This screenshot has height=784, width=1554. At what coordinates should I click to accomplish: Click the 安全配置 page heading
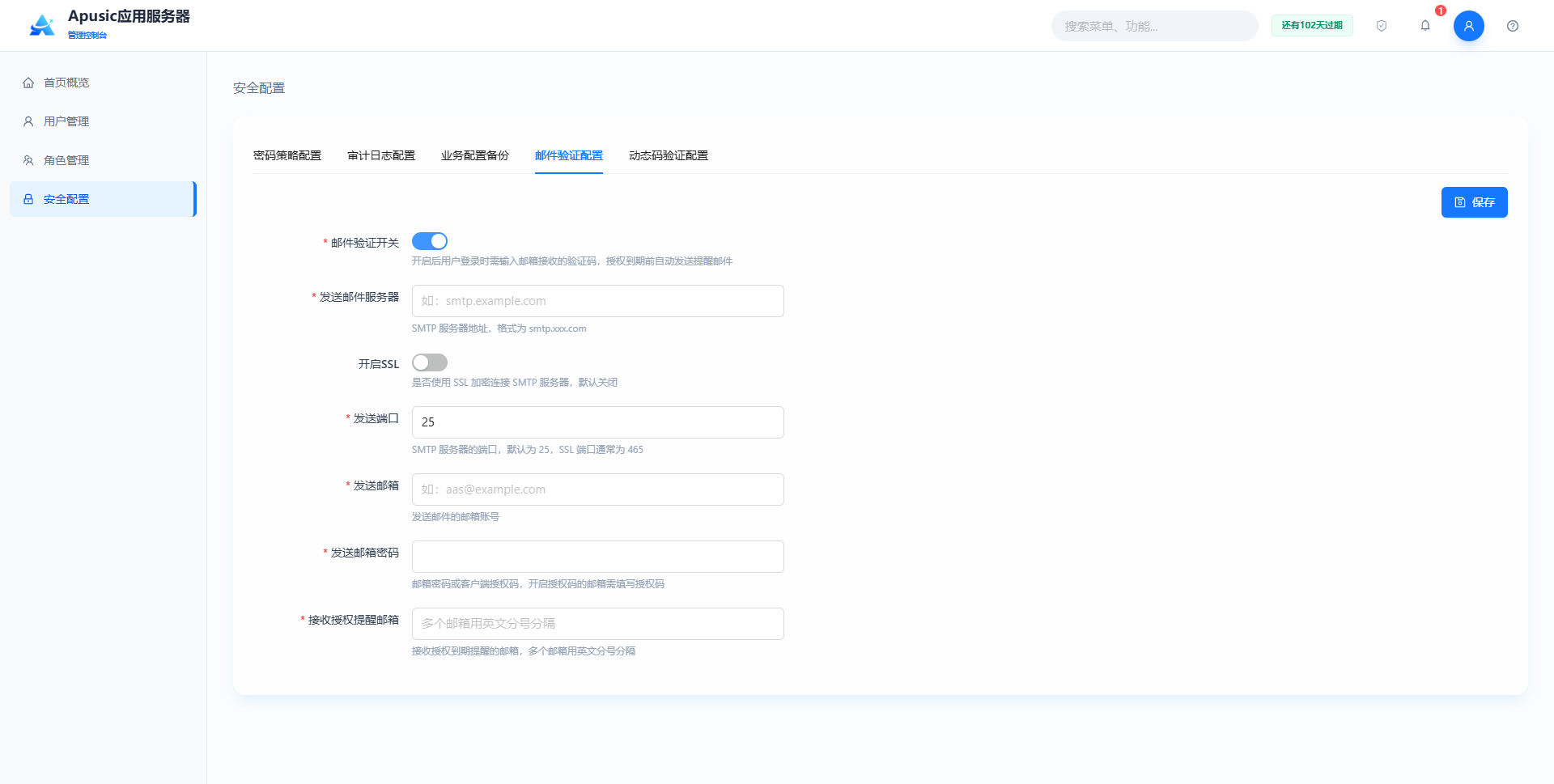[x=259, y=88]
